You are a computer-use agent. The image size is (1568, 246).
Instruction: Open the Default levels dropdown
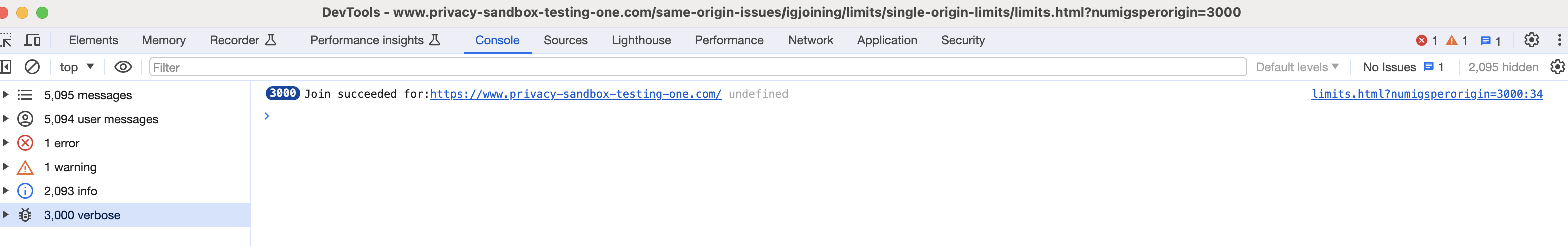[x=1297, y=67]
